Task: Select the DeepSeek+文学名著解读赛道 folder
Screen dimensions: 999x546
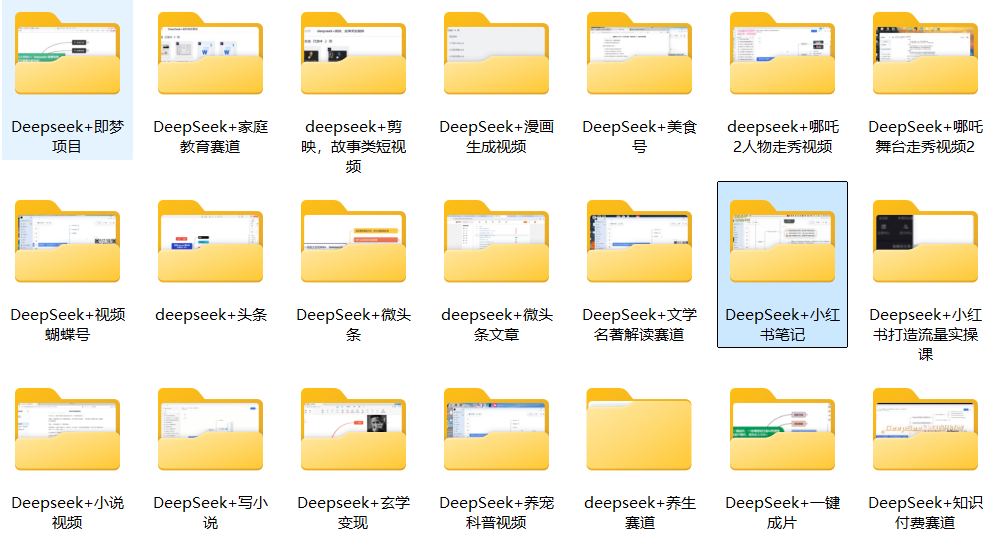Action: (639, 243)
